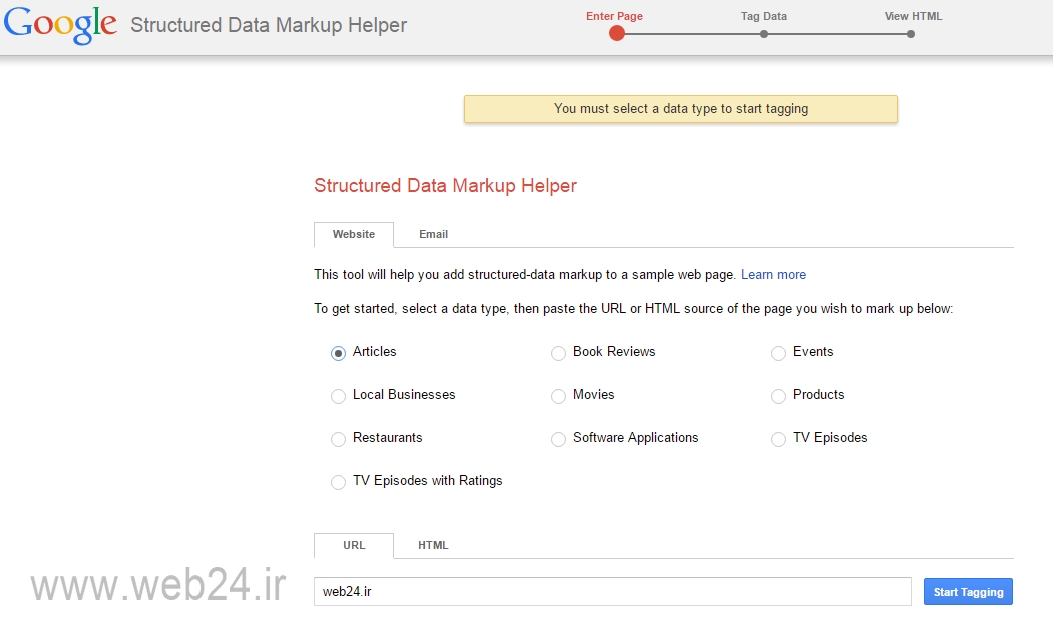Select the Book Reviews data type
1053x631 pixels.
(x=558, y=353)
